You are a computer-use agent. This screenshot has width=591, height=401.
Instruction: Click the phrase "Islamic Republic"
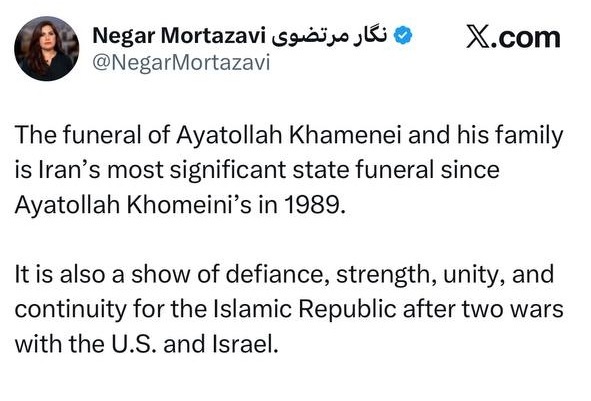[x=305, y=309]
